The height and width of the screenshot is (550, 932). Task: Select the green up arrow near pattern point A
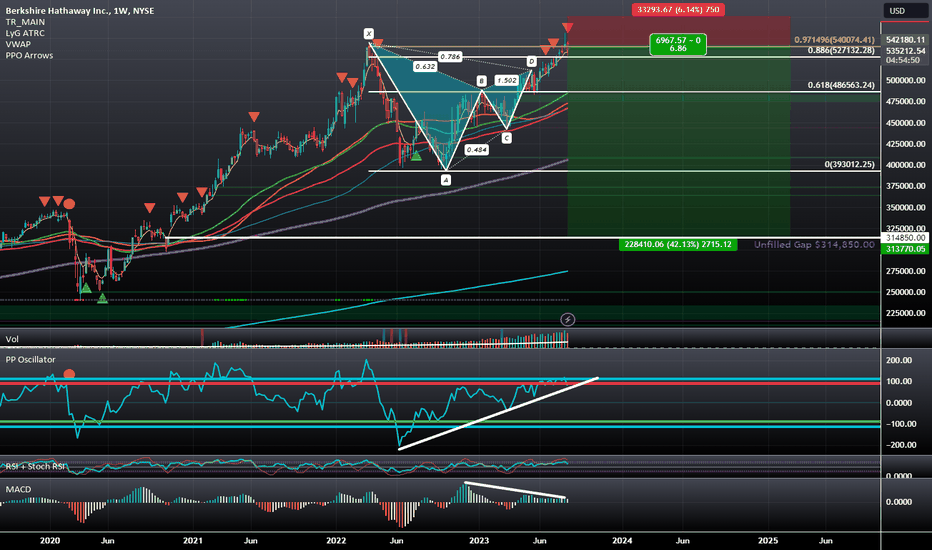click(x=416, y=155)
